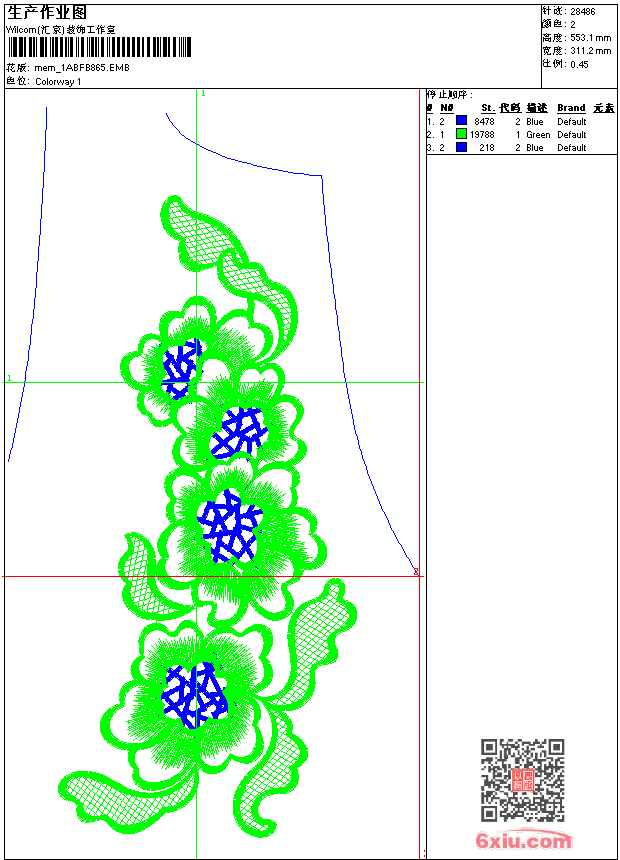Select the blue swatch in stop row 3

461,147
